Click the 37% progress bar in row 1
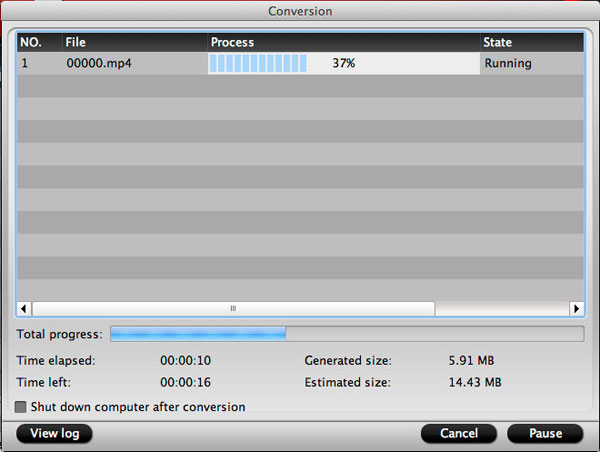This screenshot has height=452, width=600. [x=343, y=63]
